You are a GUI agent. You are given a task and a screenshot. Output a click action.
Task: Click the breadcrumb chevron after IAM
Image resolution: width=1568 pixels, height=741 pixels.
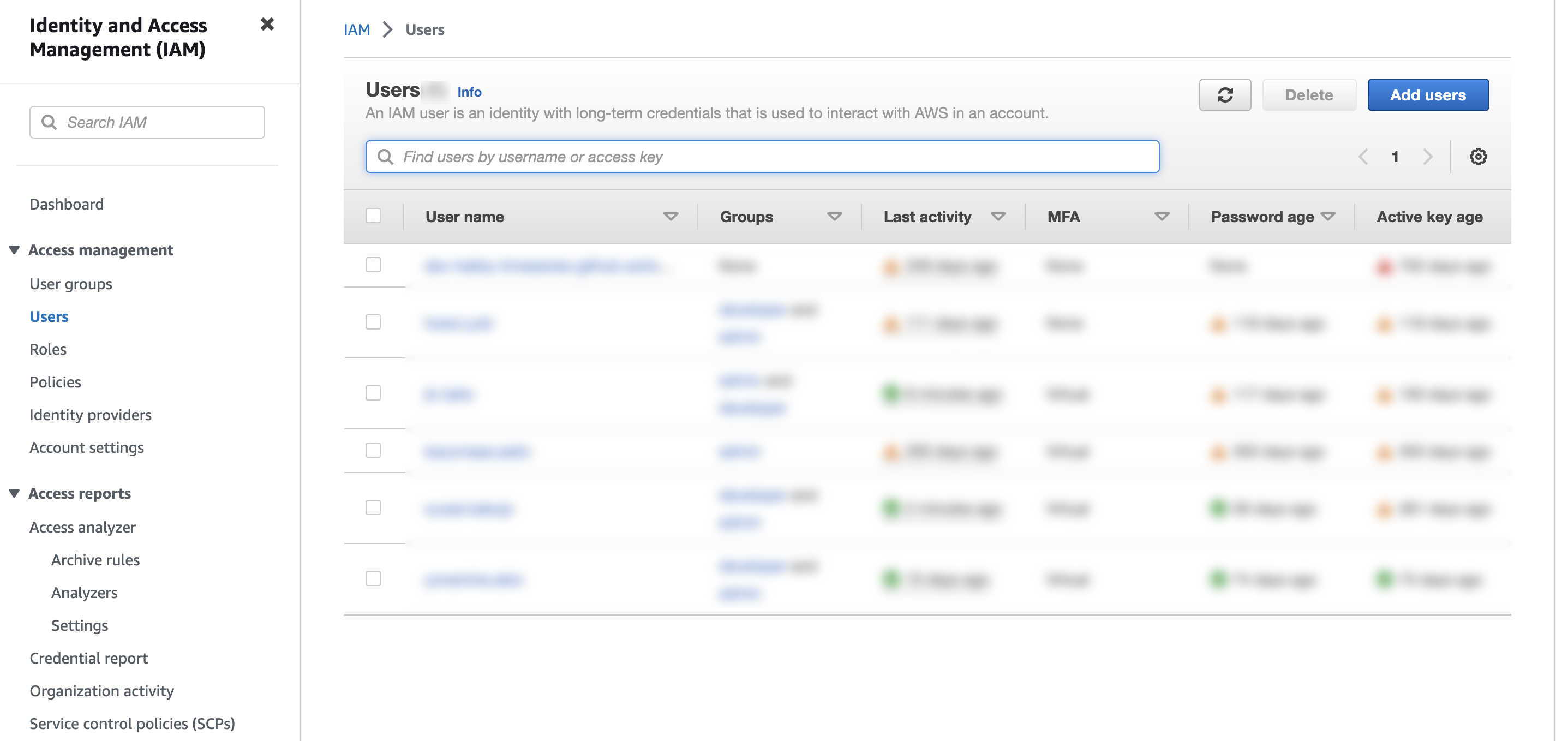[388, 30]
